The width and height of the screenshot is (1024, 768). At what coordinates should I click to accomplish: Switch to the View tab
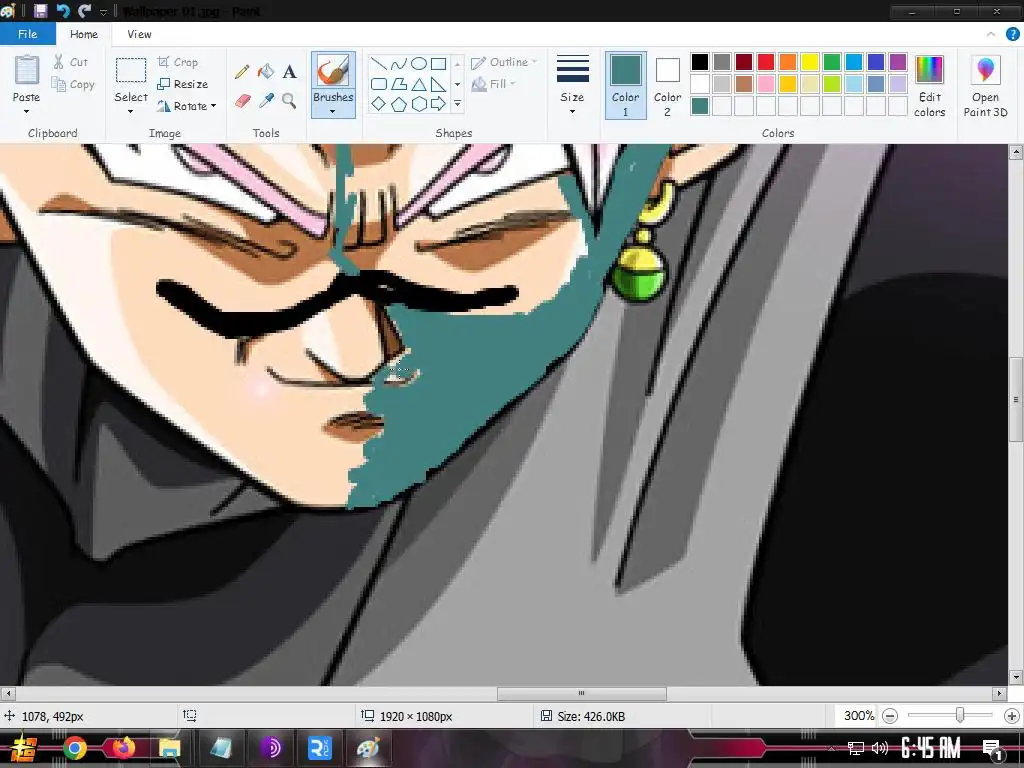point(139,34)
